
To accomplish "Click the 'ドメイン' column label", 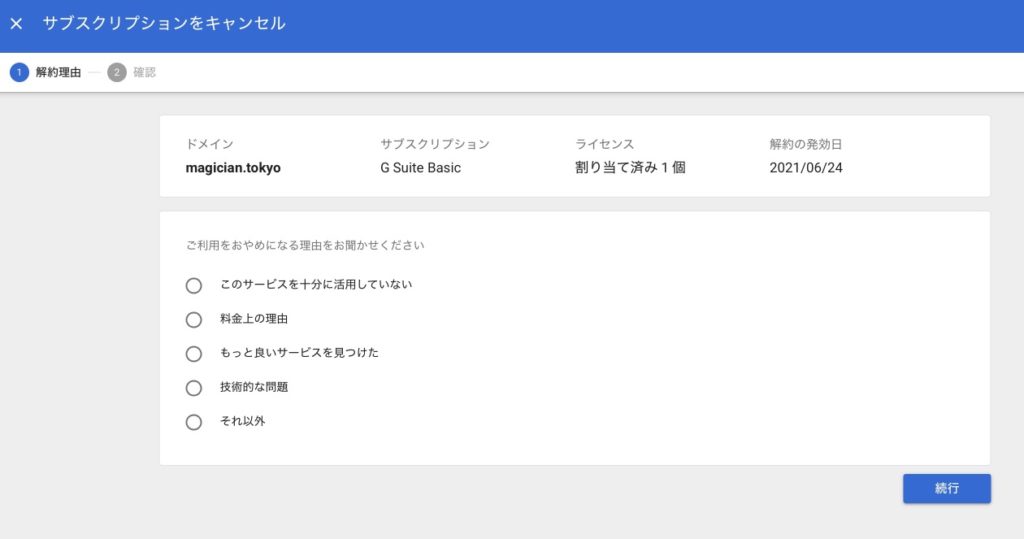I will coord(209,144).
